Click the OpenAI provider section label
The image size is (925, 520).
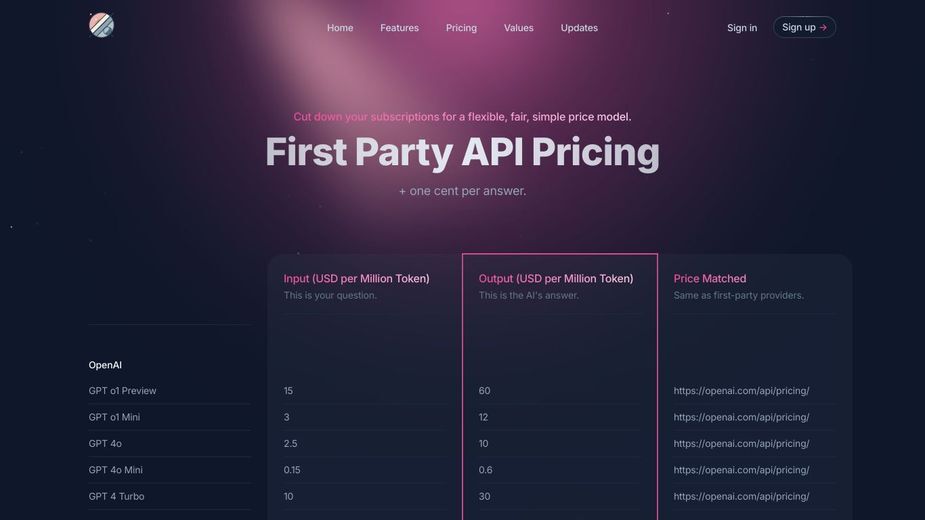[105, 365]
